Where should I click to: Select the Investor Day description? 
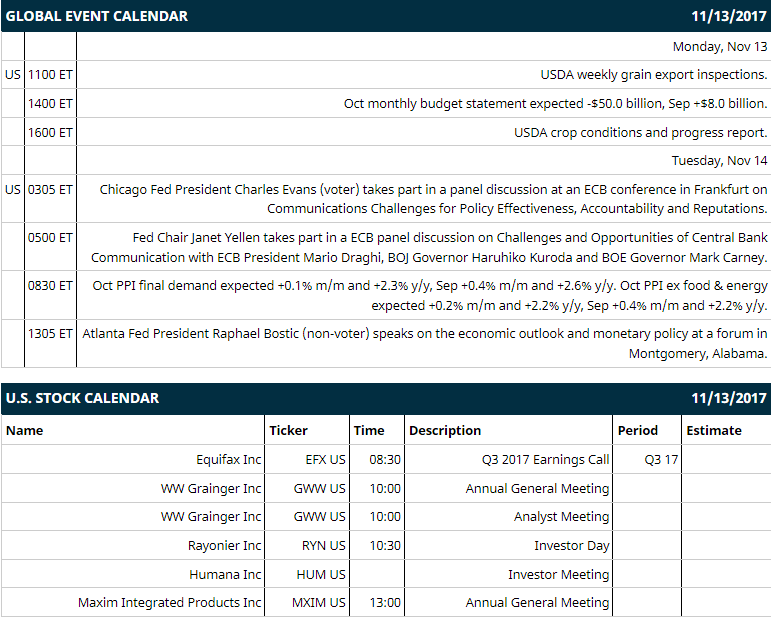point(572,546)
